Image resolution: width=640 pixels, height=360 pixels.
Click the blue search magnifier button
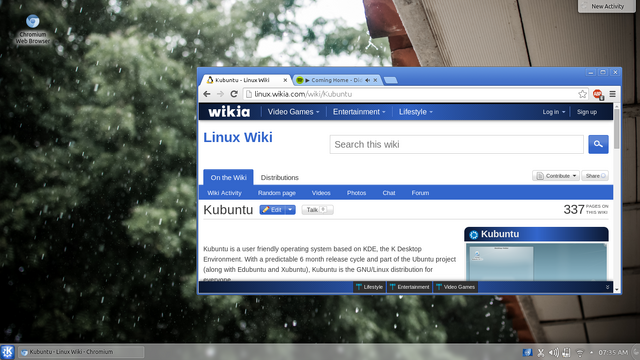(x=598, y=144)
